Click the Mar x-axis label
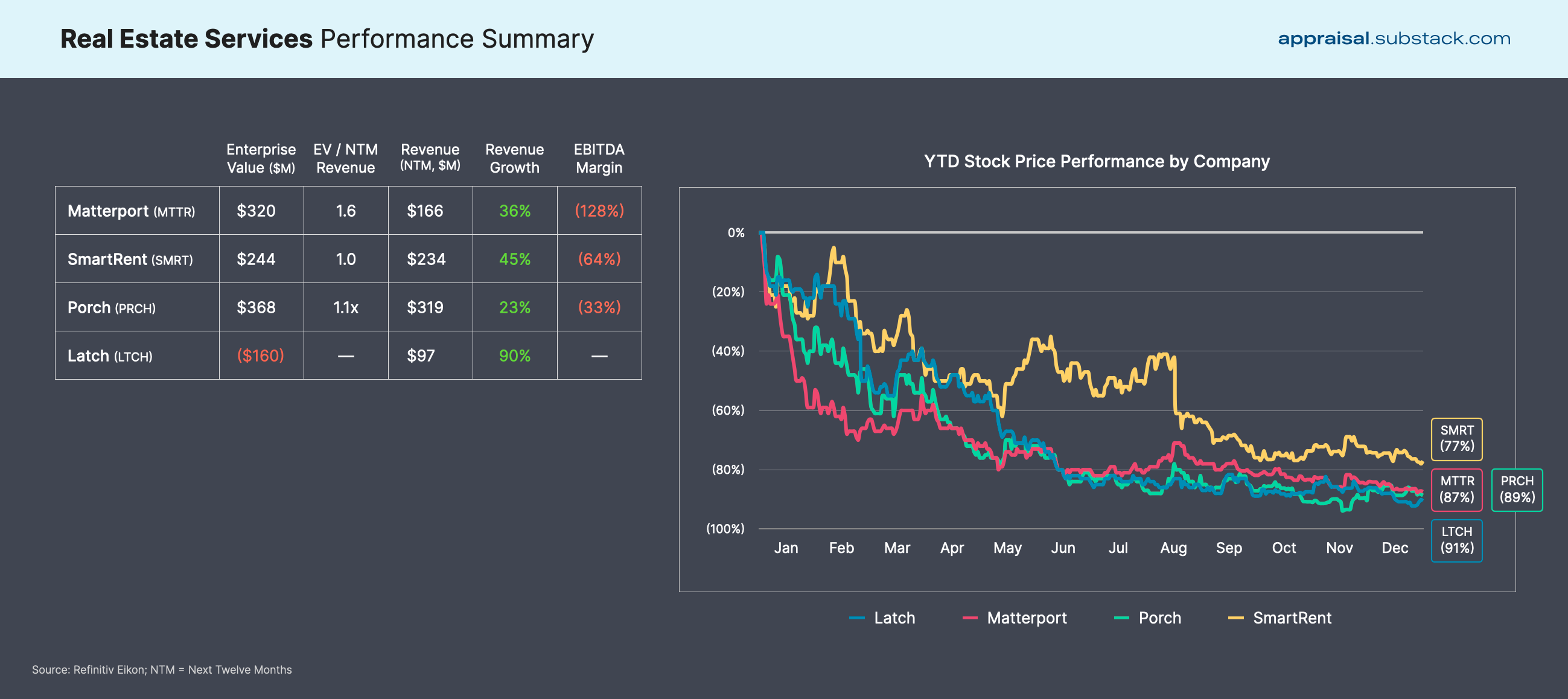The width and height of the screenshot is (1568, 699). coord(897,548)
